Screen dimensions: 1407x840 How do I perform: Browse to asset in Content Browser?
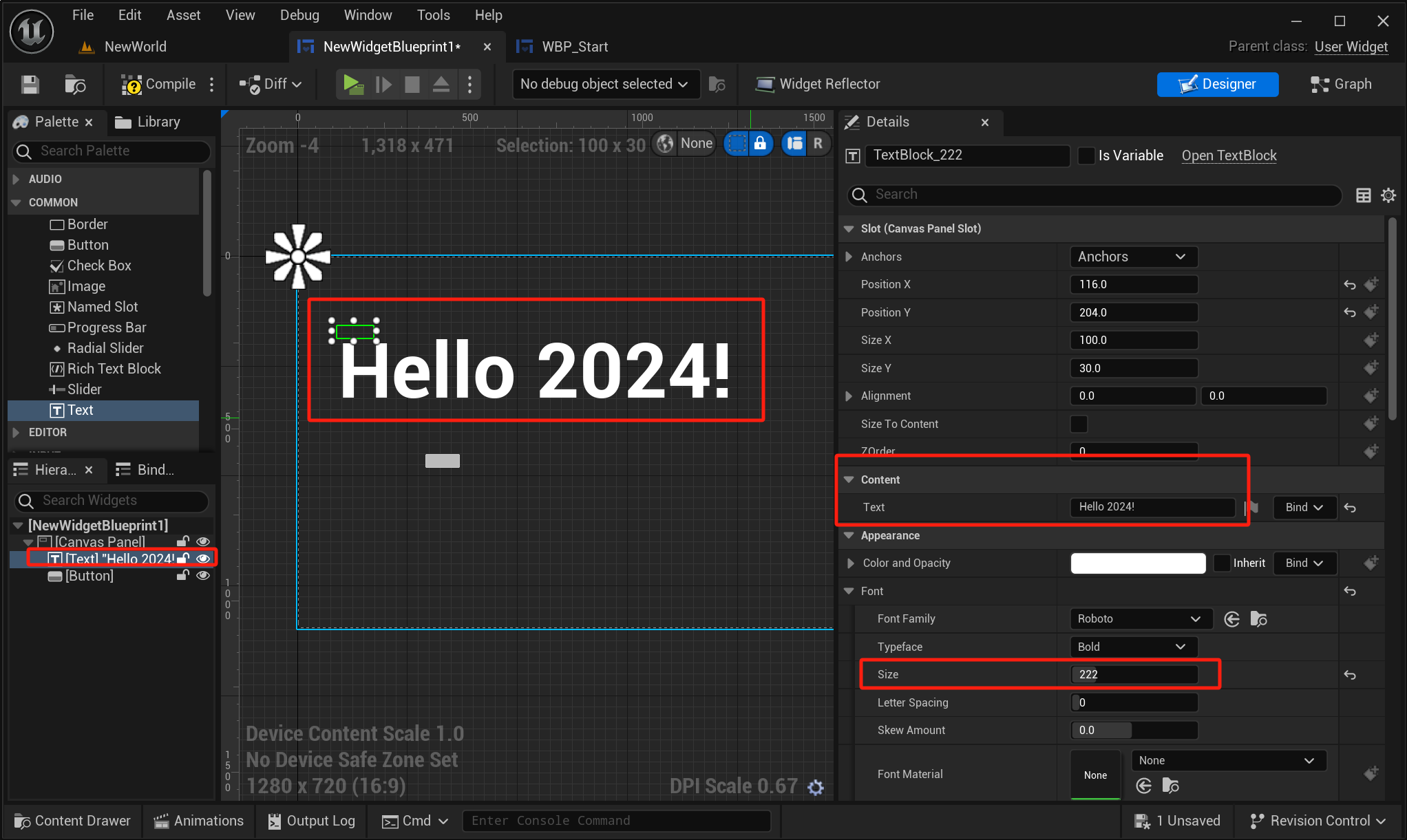click(x=74, y=85)
